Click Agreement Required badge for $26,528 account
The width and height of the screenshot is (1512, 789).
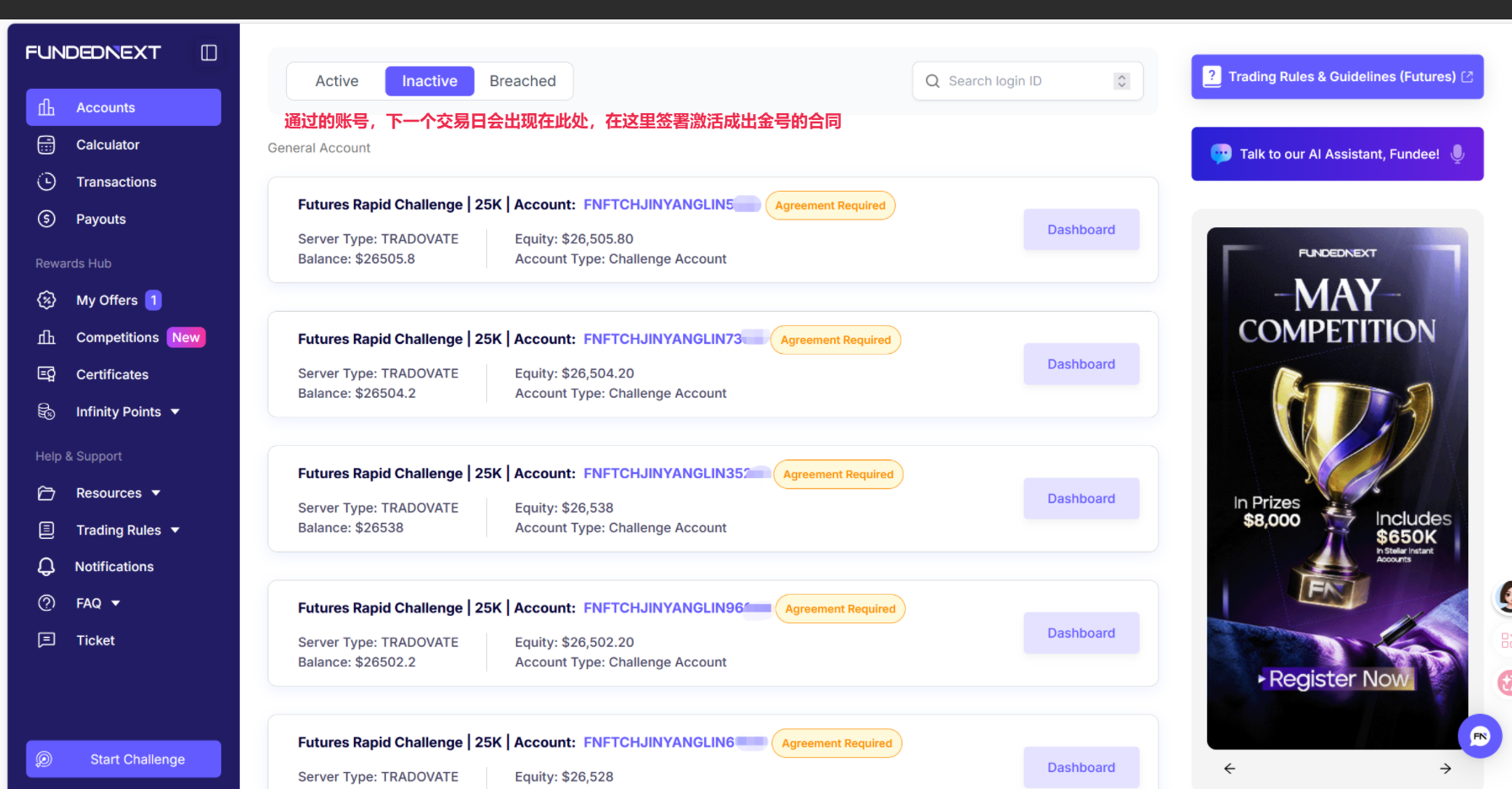(837, 743)
